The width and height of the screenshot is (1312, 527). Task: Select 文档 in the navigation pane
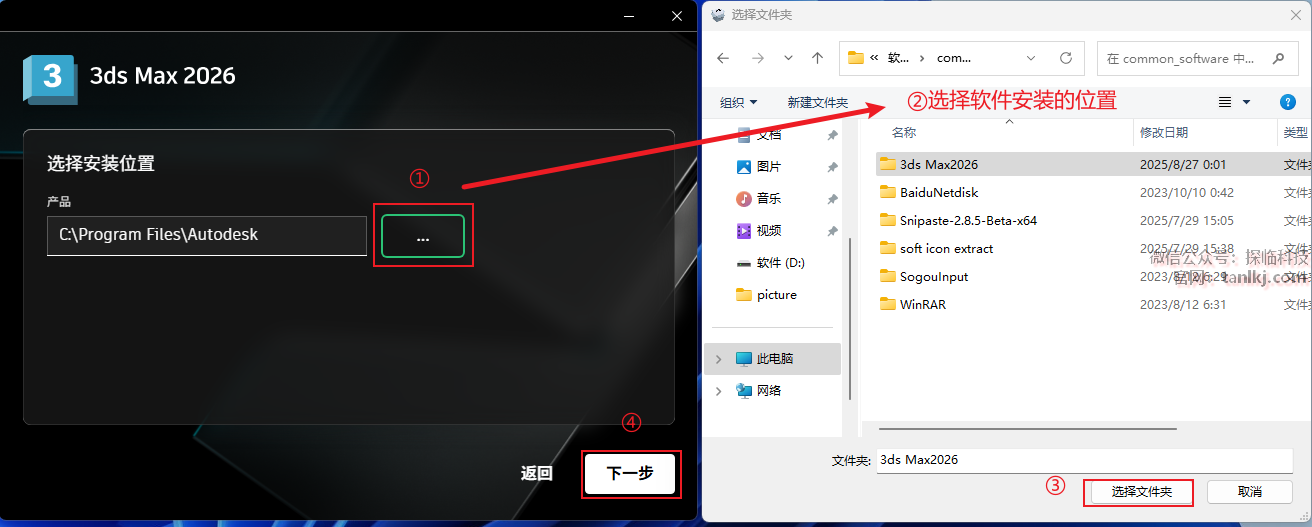tap(769, 135)
